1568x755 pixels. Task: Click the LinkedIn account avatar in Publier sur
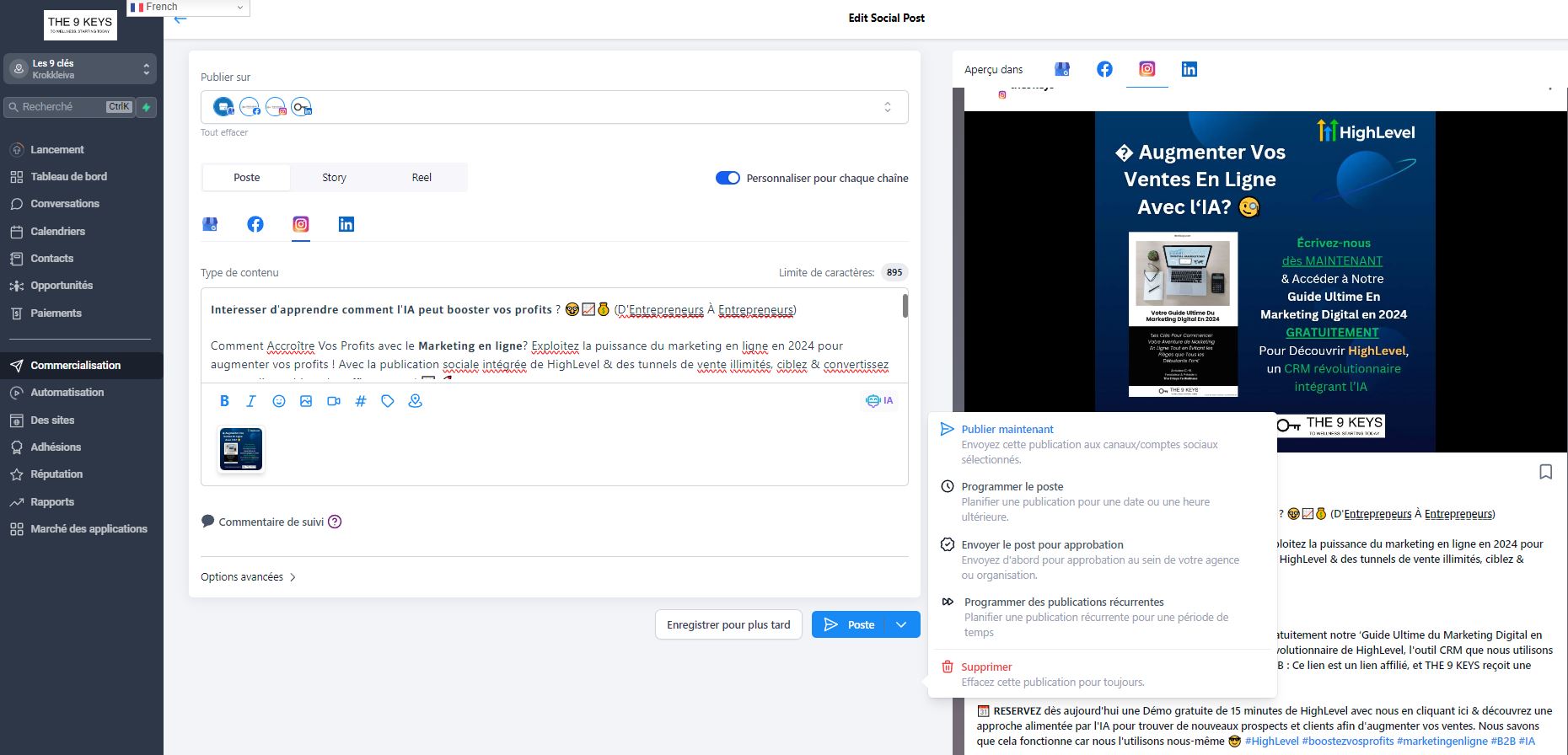(x=301, y=107)
